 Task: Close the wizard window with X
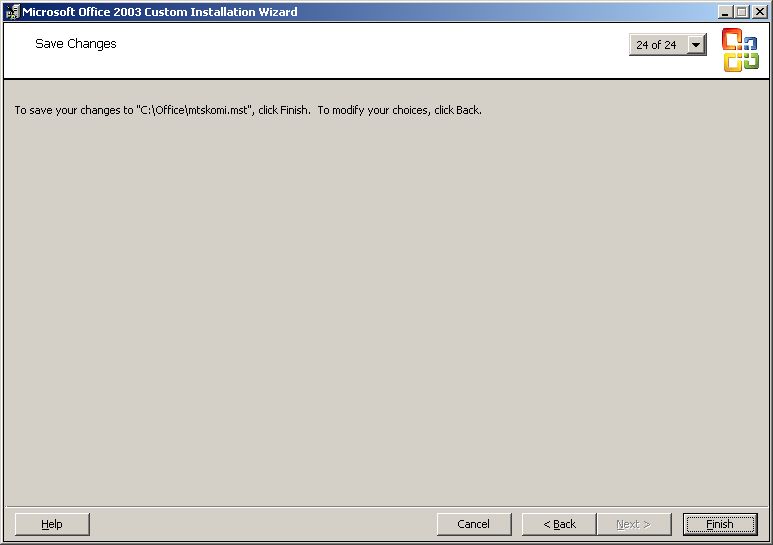click(x=759, y=12)
